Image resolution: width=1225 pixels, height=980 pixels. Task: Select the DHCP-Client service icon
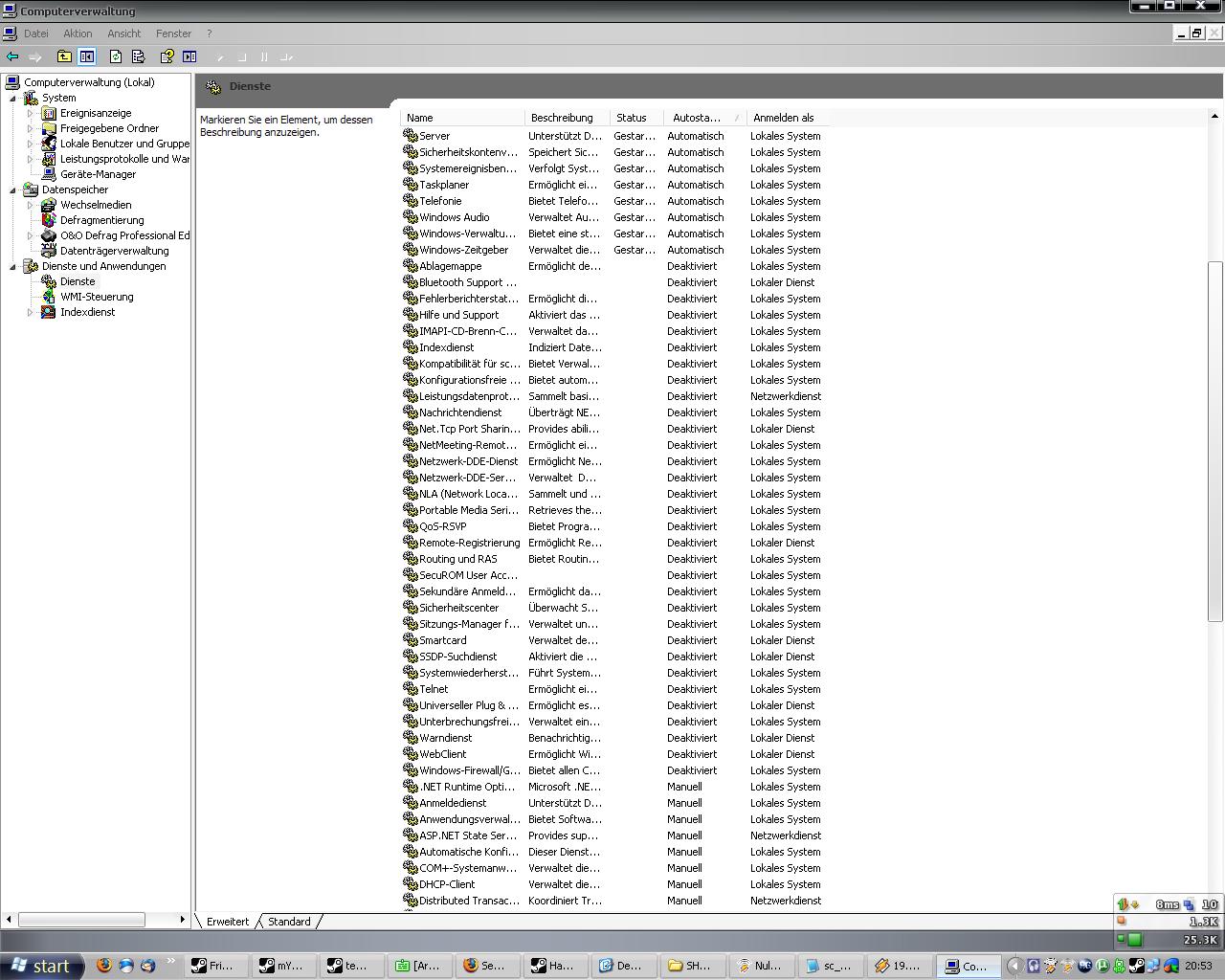click(x=411, y=884)
